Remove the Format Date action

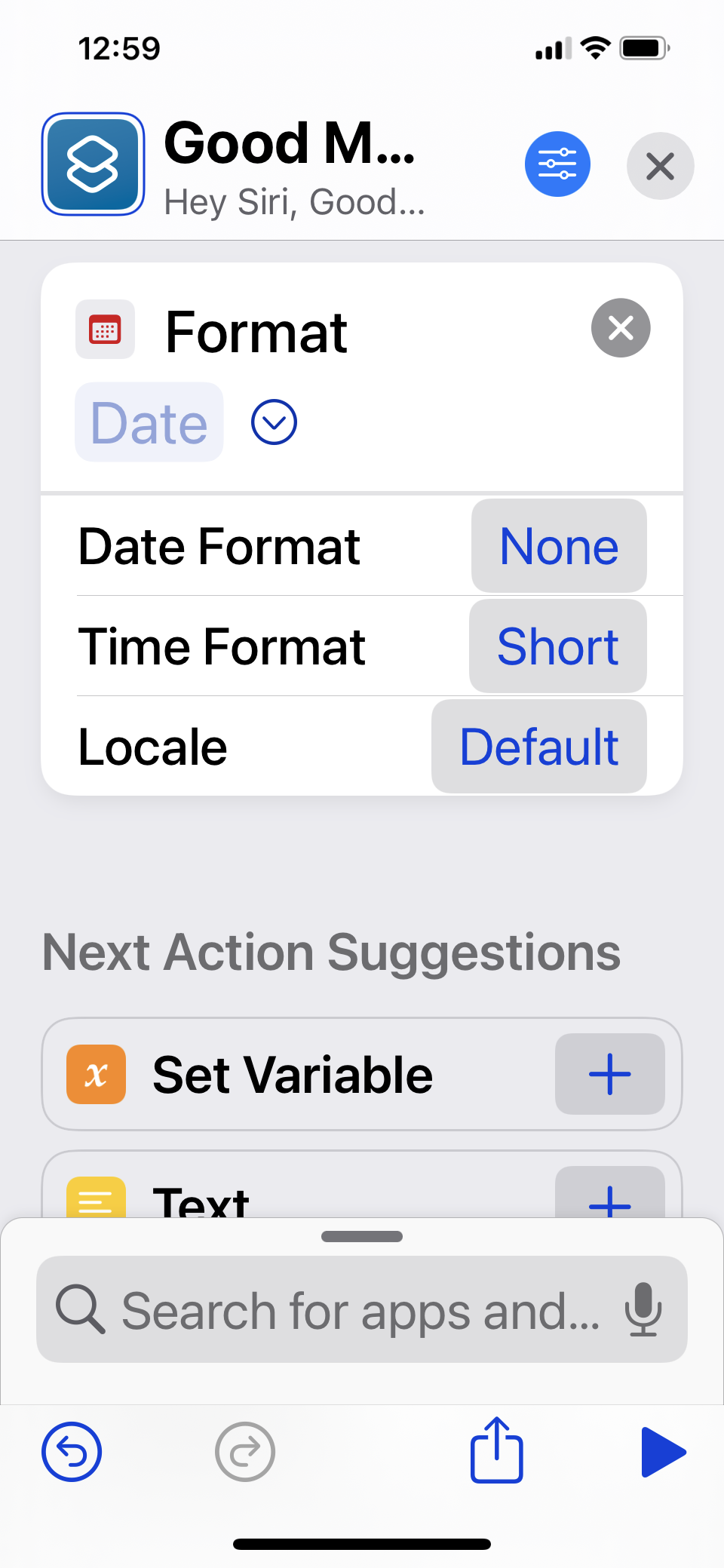[620, 328]
